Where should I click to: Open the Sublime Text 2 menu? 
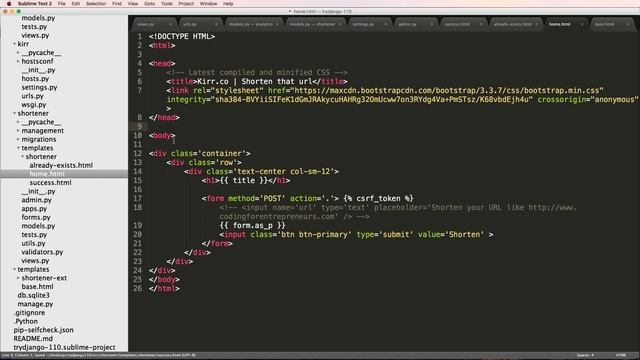pyautogui.click(x=35, y=4)
